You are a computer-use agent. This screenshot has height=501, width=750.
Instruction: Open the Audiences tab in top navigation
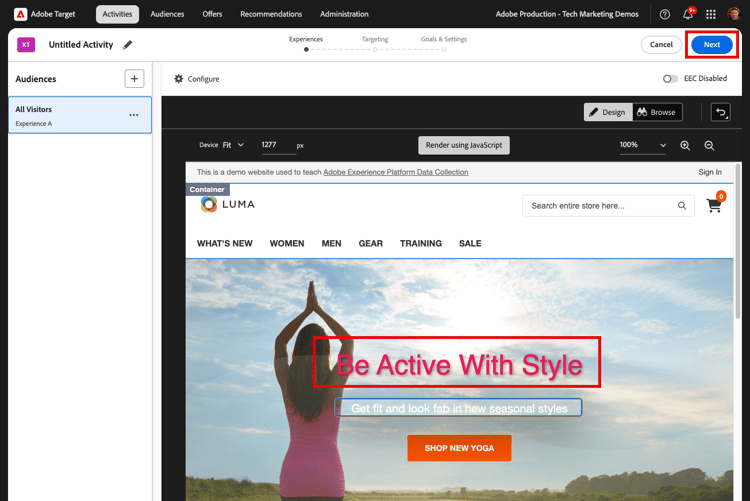[x=167, y=14]
